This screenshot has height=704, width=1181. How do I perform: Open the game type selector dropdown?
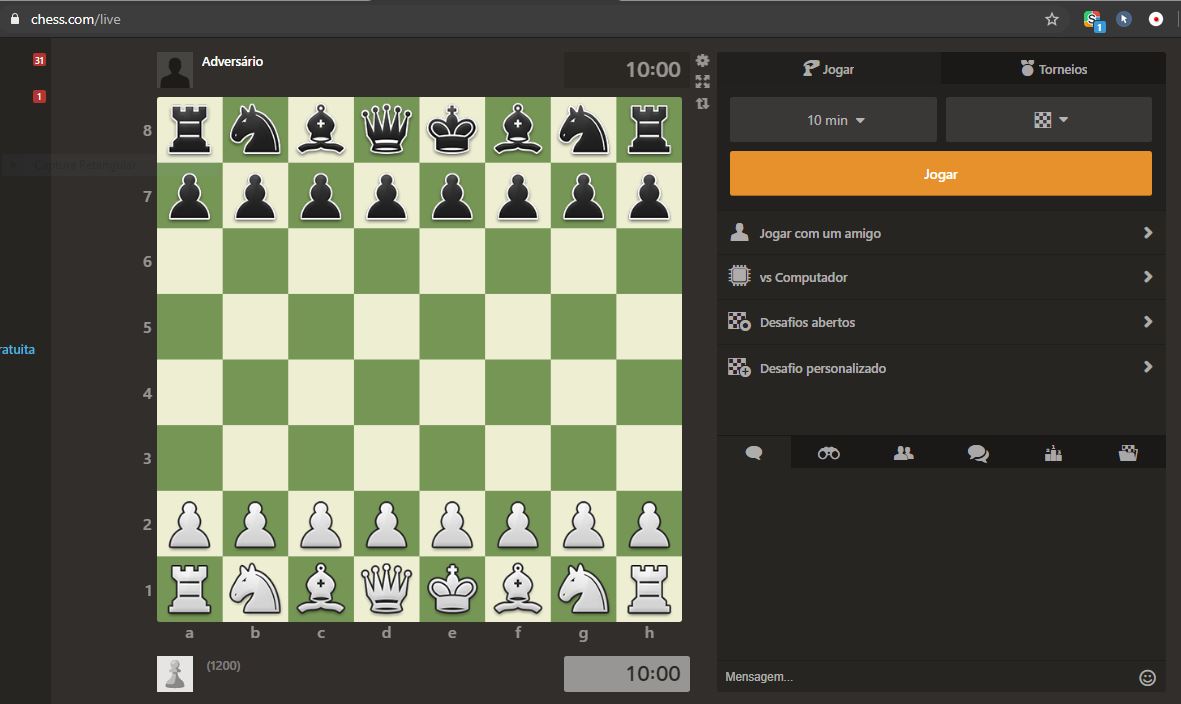pos(1048,119)
